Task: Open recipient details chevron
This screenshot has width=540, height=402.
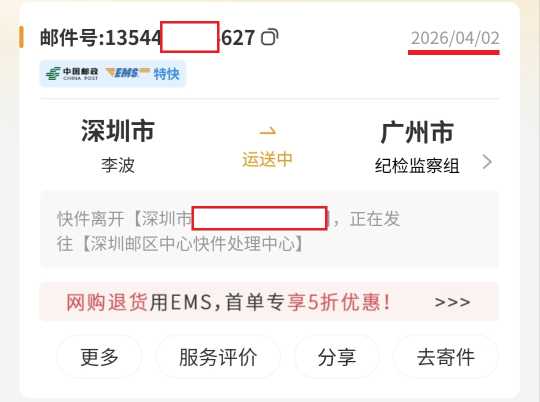Action: pos(487,162)
